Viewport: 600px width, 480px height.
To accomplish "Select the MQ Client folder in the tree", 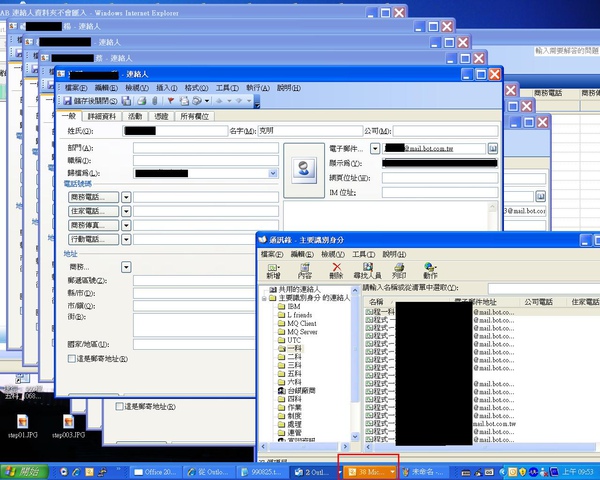I will click(x=297, y=323).
